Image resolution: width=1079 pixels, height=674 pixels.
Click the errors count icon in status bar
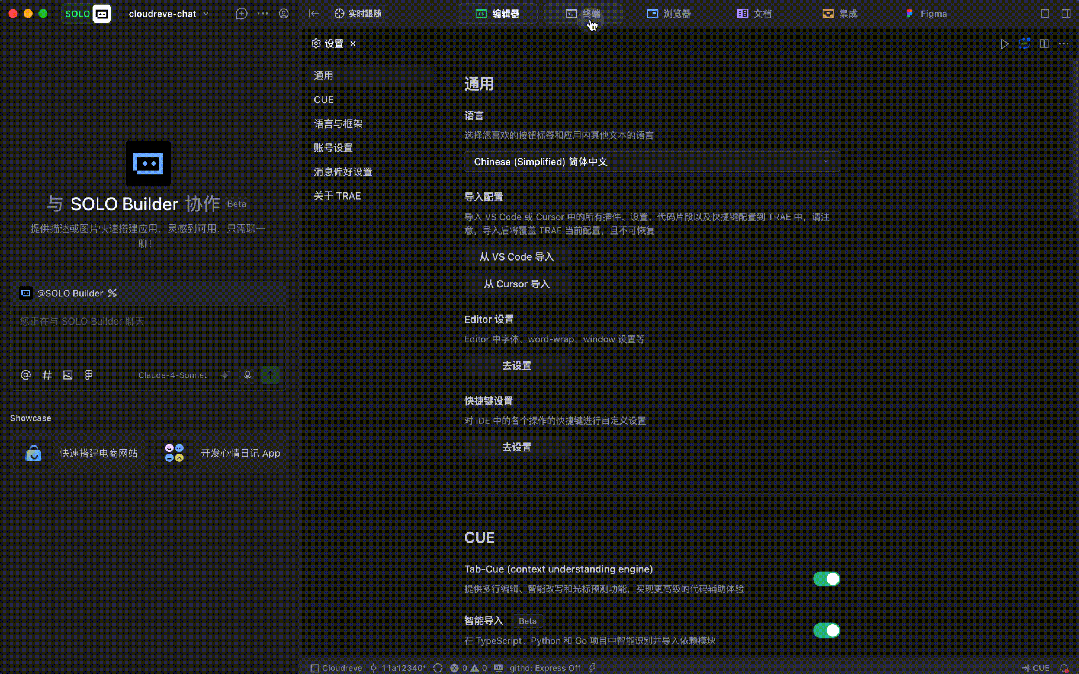[458, 668]
